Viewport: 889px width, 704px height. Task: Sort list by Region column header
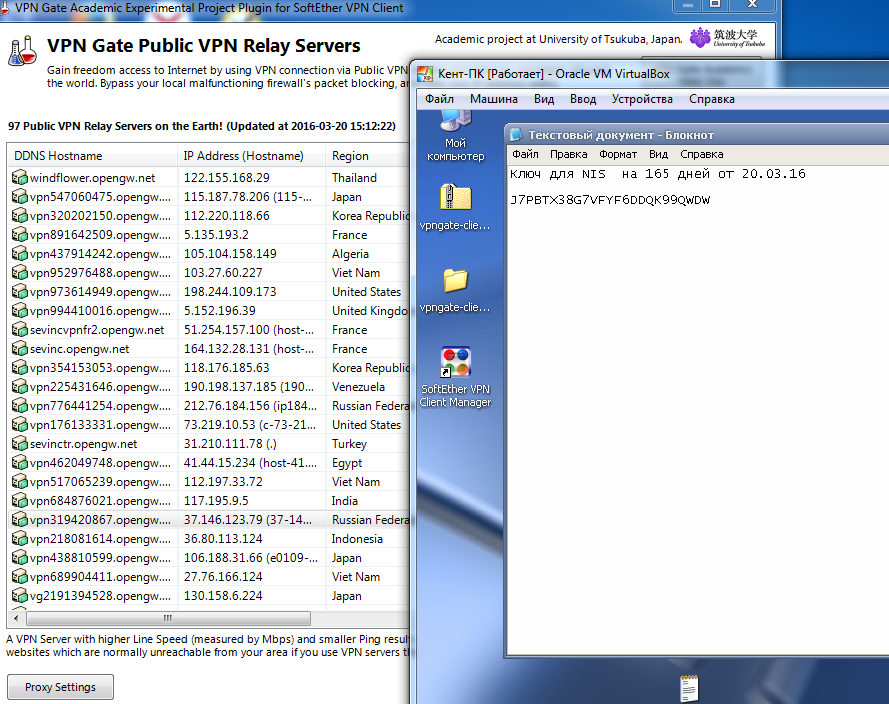point(367,156)
